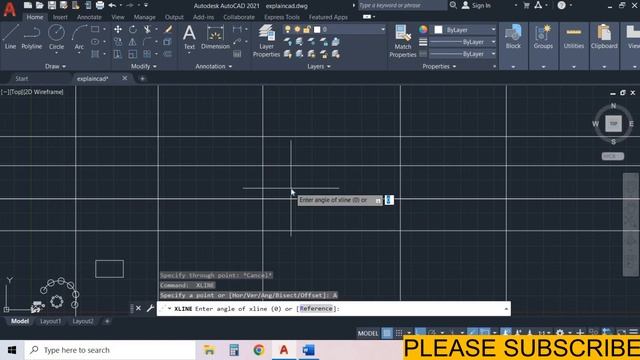Expand the Draw panel
The height and width of the screenshot is (360, 640).
click(x=56, y=66)
